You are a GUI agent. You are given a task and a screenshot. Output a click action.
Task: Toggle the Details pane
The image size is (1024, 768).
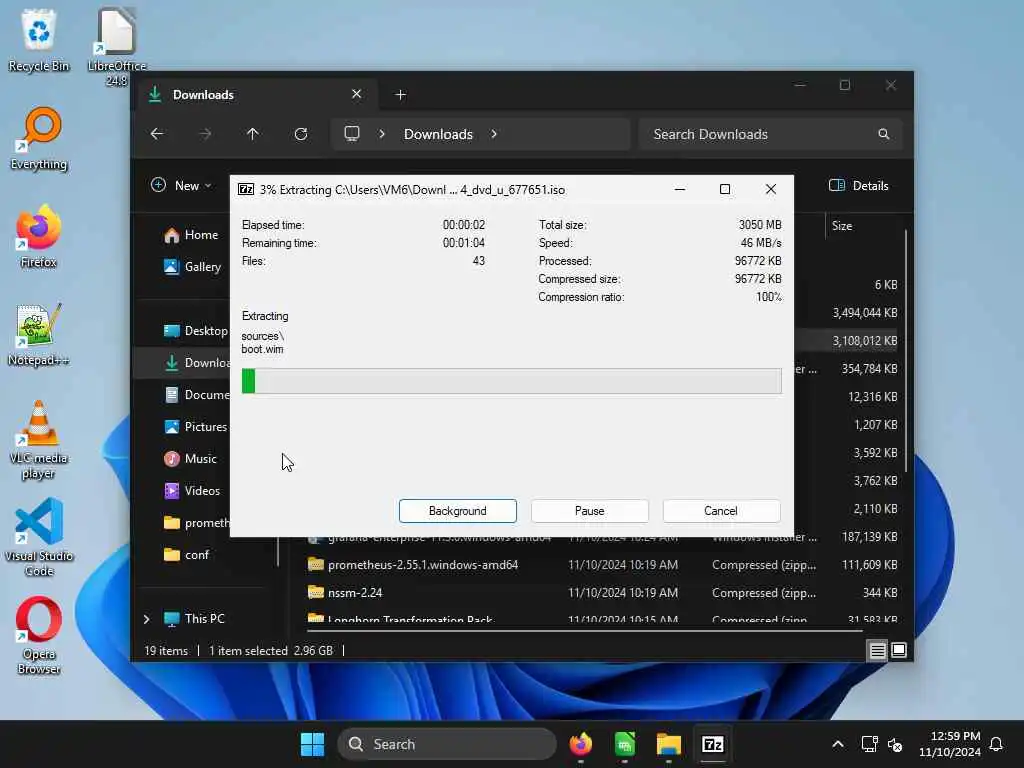858,185
